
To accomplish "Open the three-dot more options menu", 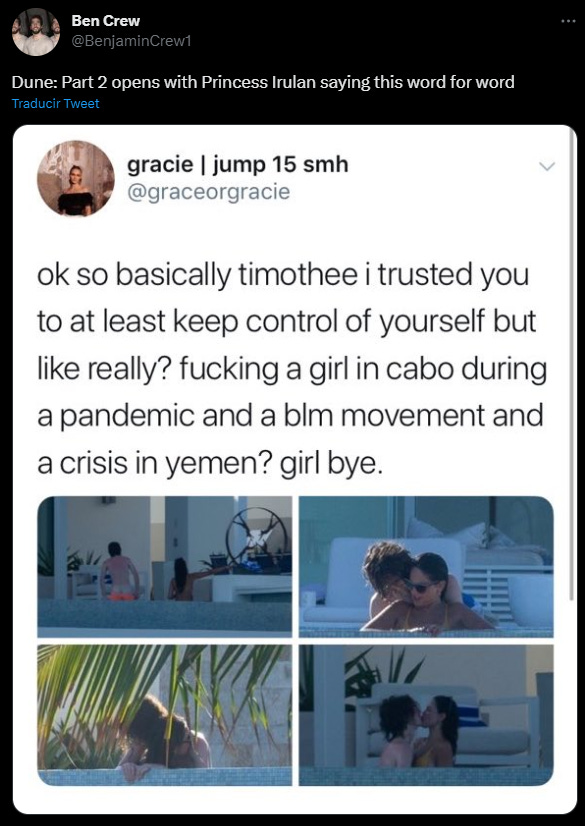I will coord(568,21).
